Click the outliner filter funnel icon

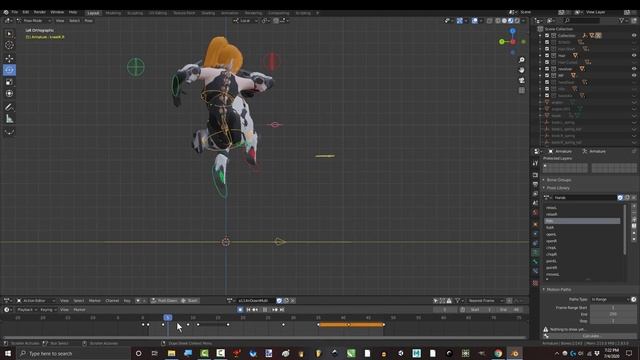click(621, 20)
